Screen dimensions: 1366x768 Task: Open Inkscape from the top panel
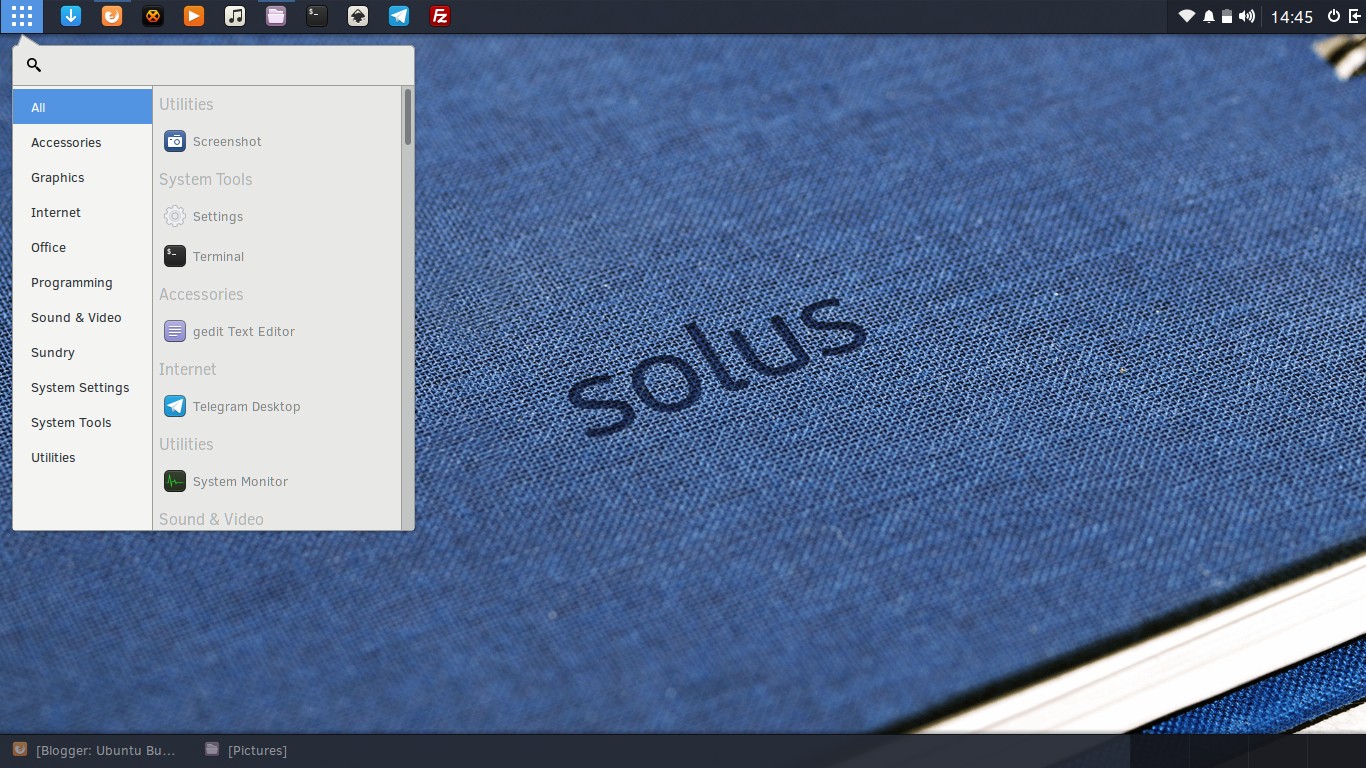pyautogui.click(x=358, y=16)
